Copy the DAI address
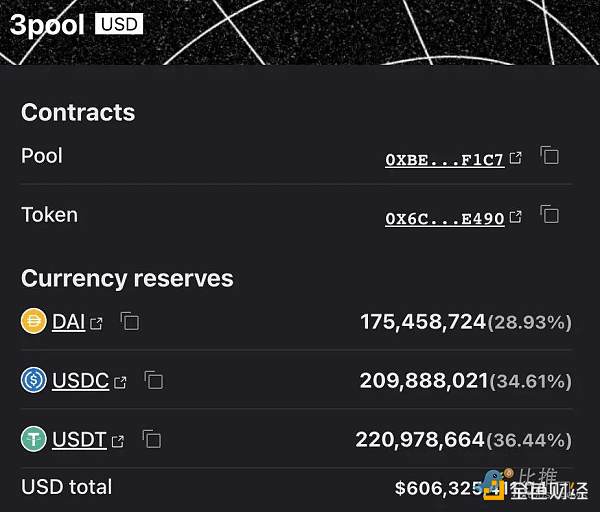 click(129, 322)
